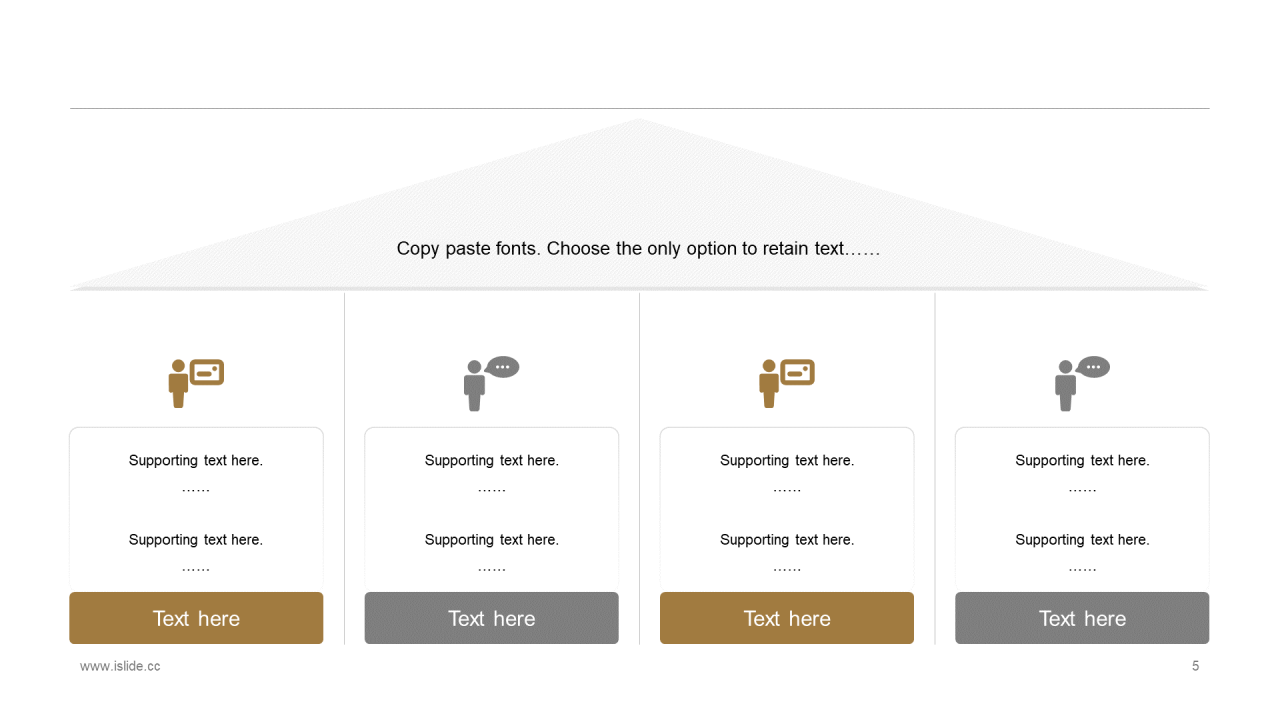The image size is (1280, 720).
Task: Select lower "Supporting text here." in third column
Action: pyautogui.click(x=787, y=539)
